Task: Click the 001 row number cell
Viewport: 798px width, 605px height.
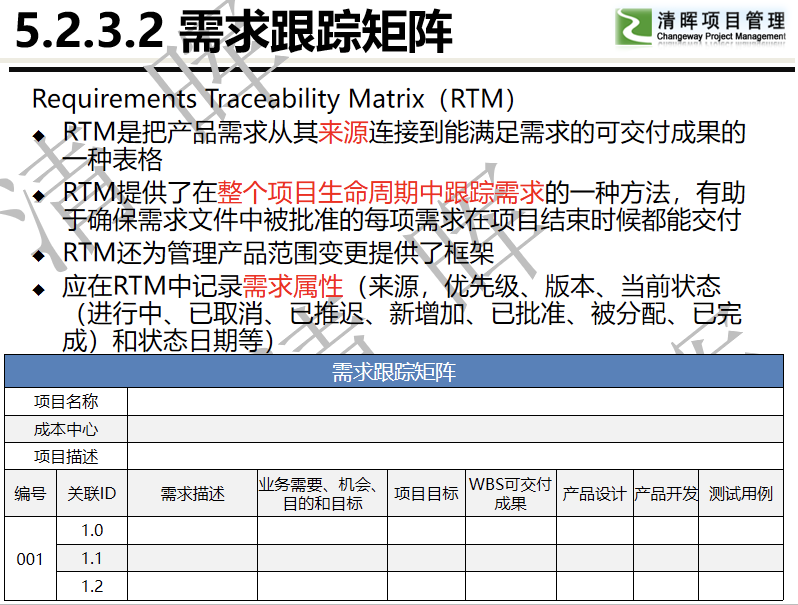Action: pos(30,559)
